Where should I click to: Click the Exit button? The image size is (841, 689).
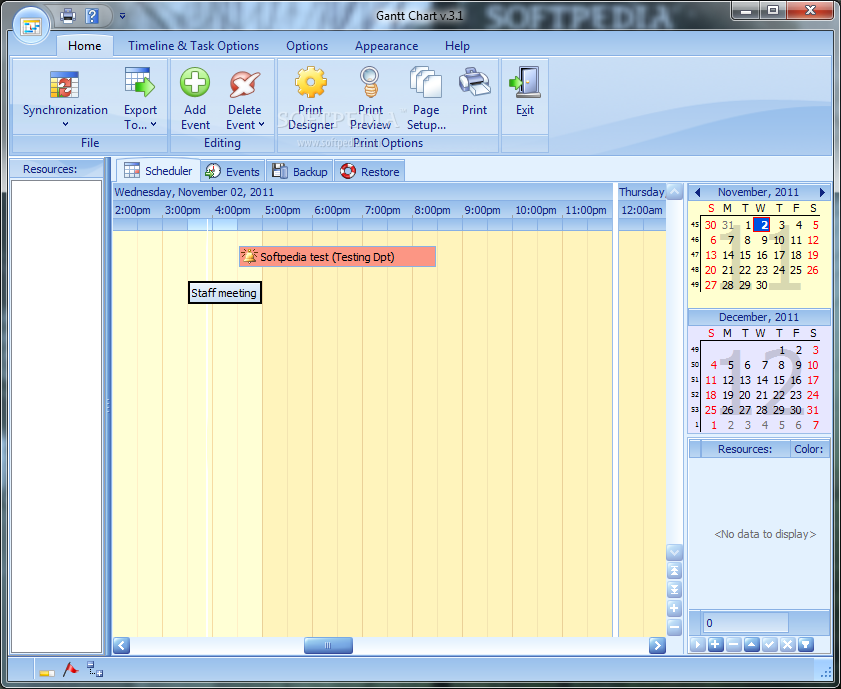tap(525, 91)
